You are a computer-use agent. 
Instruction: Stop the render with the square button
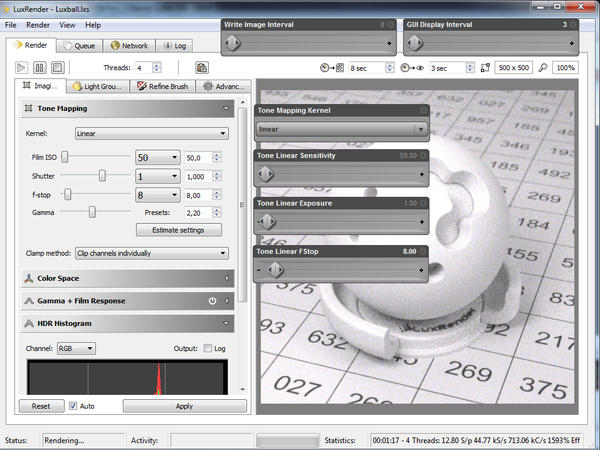tap(58, 68)
